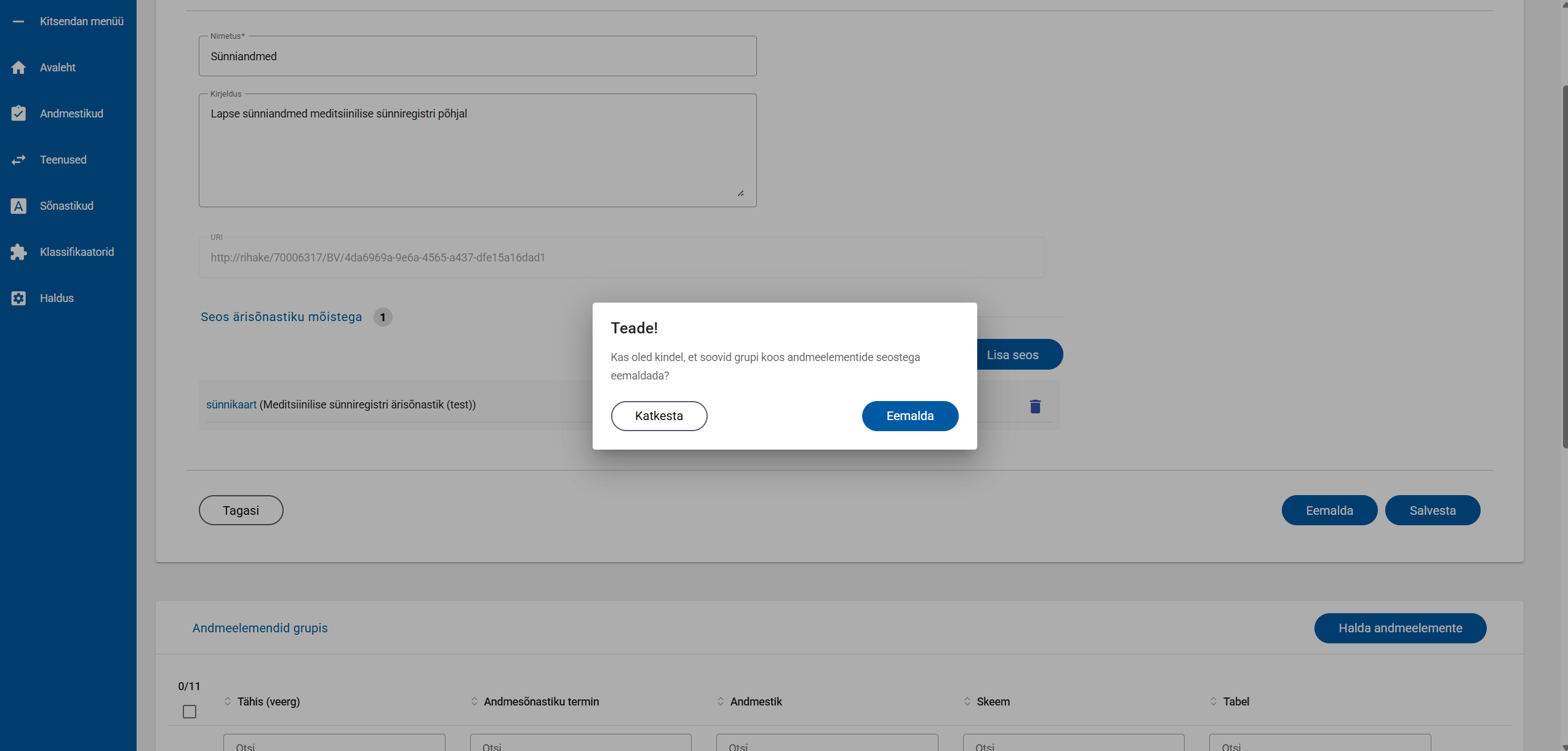The width and height of the screenshot is (1568, 751).
Task: Open Sõnastikud menu item
Action: pos(66,206)
